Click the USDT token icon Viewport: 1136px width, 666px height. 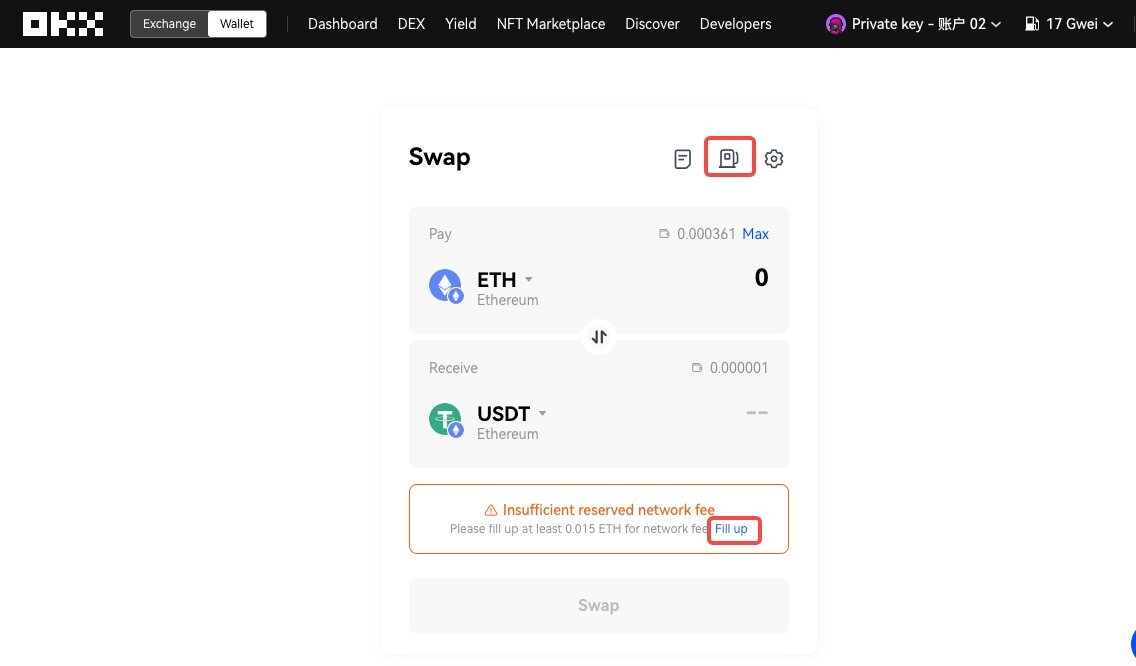point(446,420)
